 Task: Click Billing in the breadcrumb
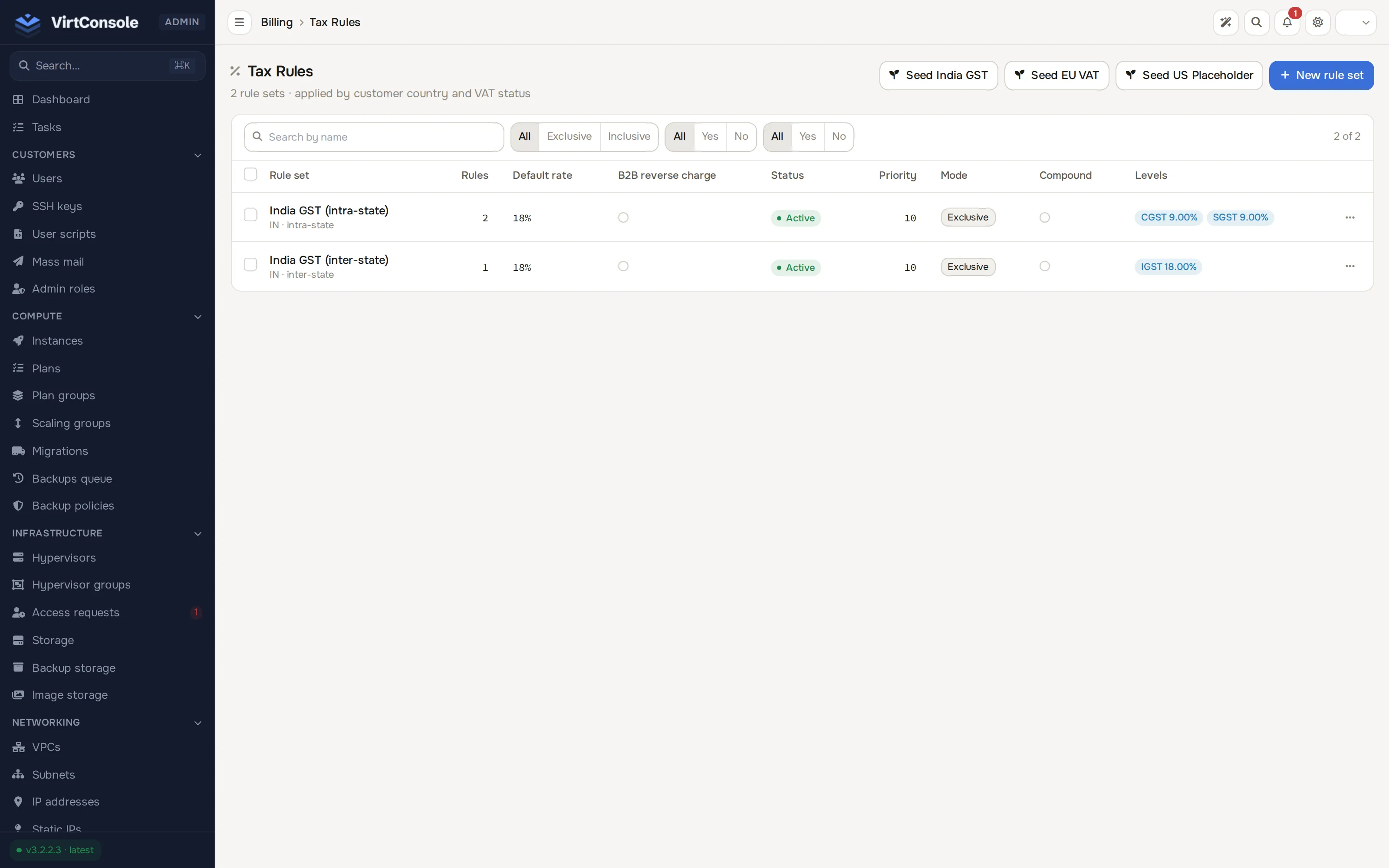[276, 23]
